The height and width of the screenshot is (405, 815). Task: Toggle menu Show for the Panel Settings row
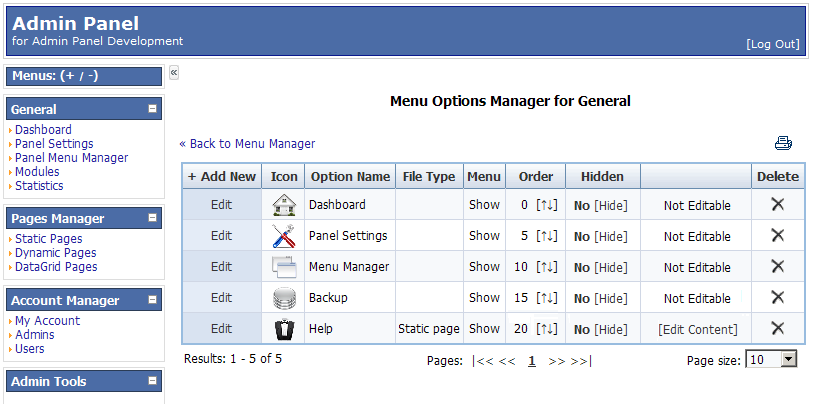(x=484, y=236)
